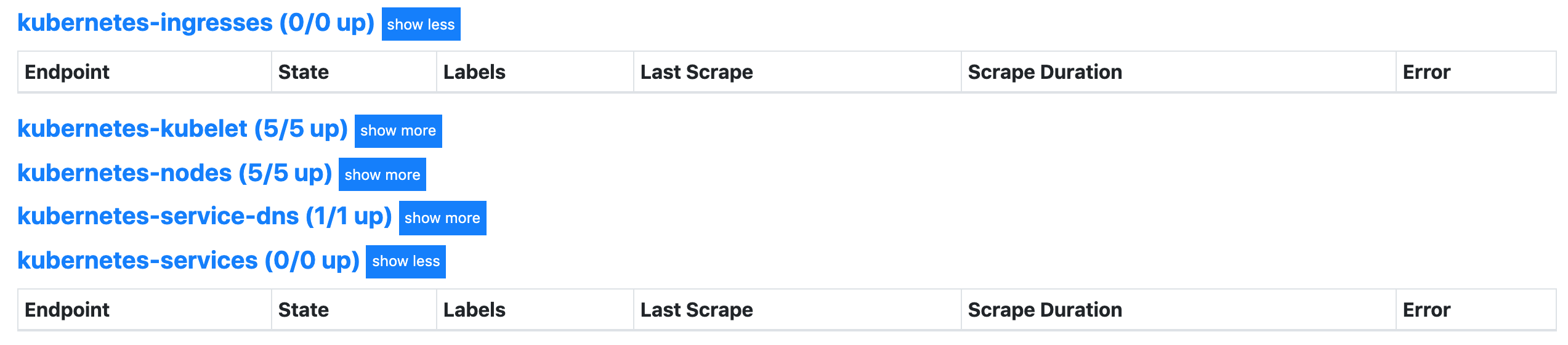
Task: Click Scrape Duration header under kubernetes-services
Action: pos(1045,310)
